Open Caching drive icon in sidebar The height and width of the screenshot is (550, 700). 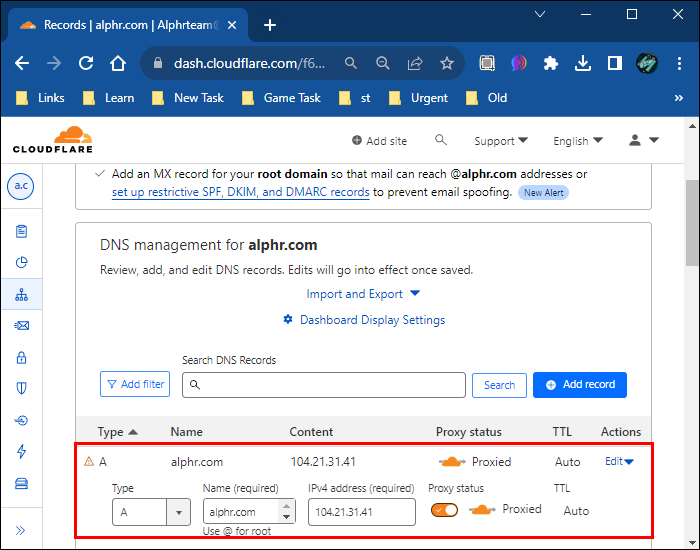(x=21, y=483)
